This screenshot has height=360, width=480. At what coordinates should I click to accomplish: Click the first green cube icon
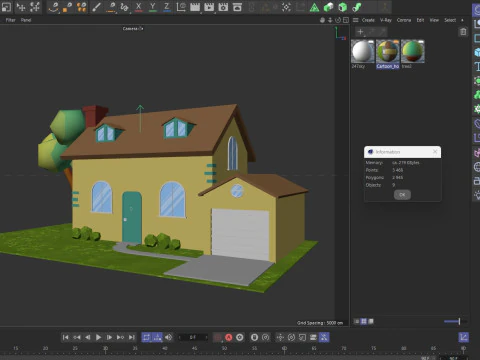click(x=328, y=7)
